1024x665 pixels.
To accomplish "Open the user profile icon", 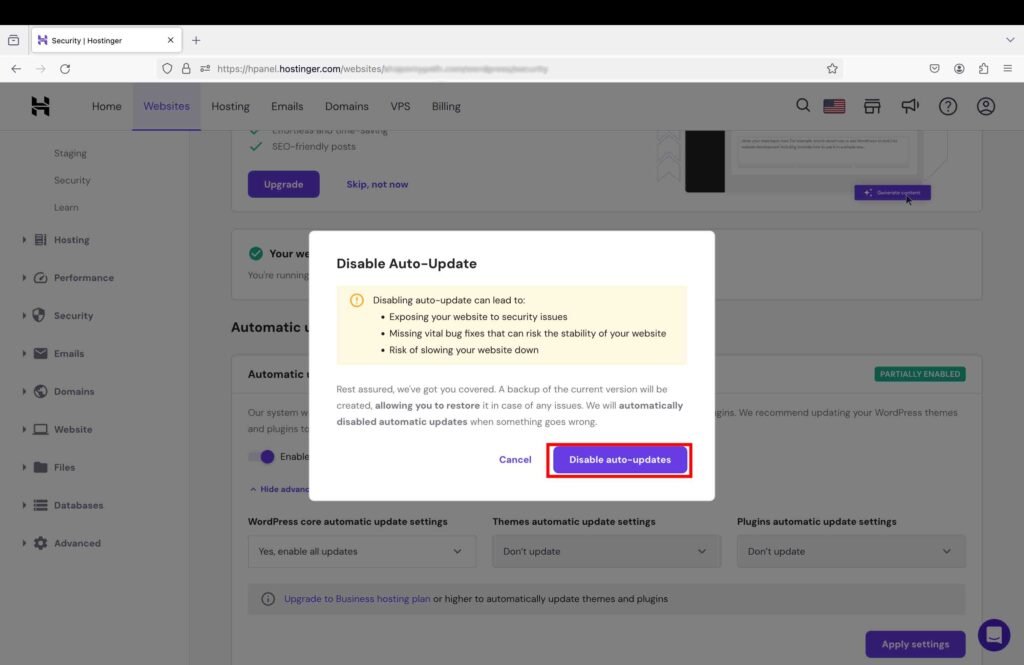I will (985, 106).
